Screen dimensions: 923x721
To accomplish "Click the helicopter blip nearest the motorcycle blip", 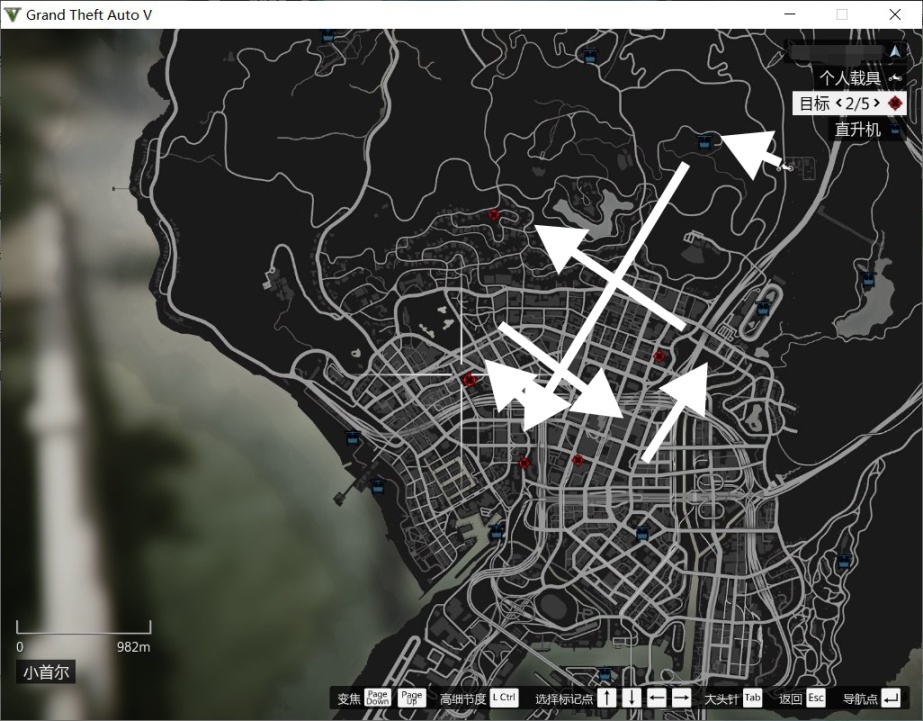I will click(703, 142).
